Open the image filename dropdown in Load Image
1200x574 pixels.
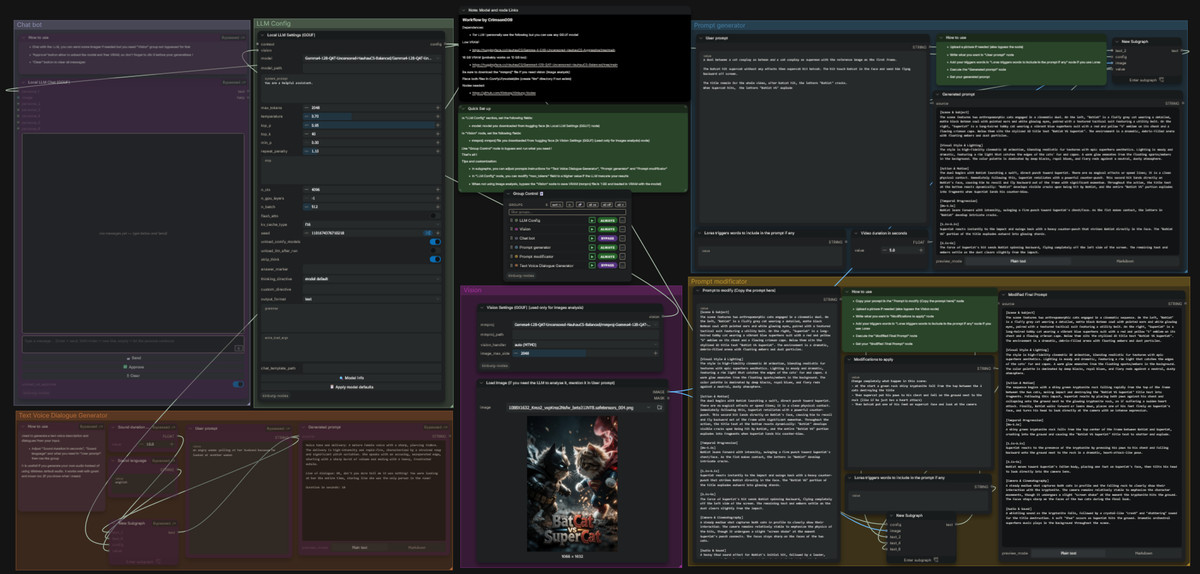click(x=579, y=407)
